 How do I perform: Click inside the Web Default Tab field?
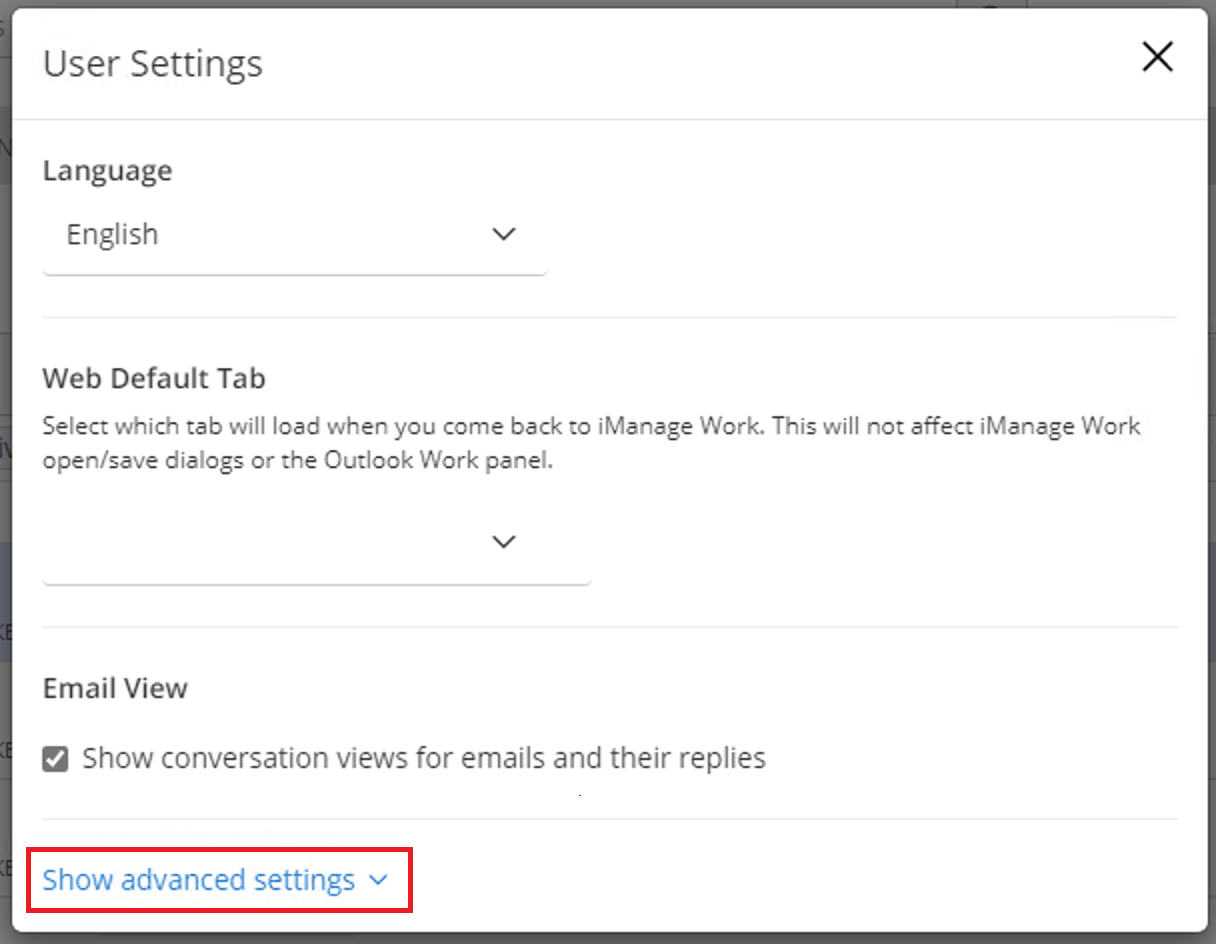[x=300, y=545]
